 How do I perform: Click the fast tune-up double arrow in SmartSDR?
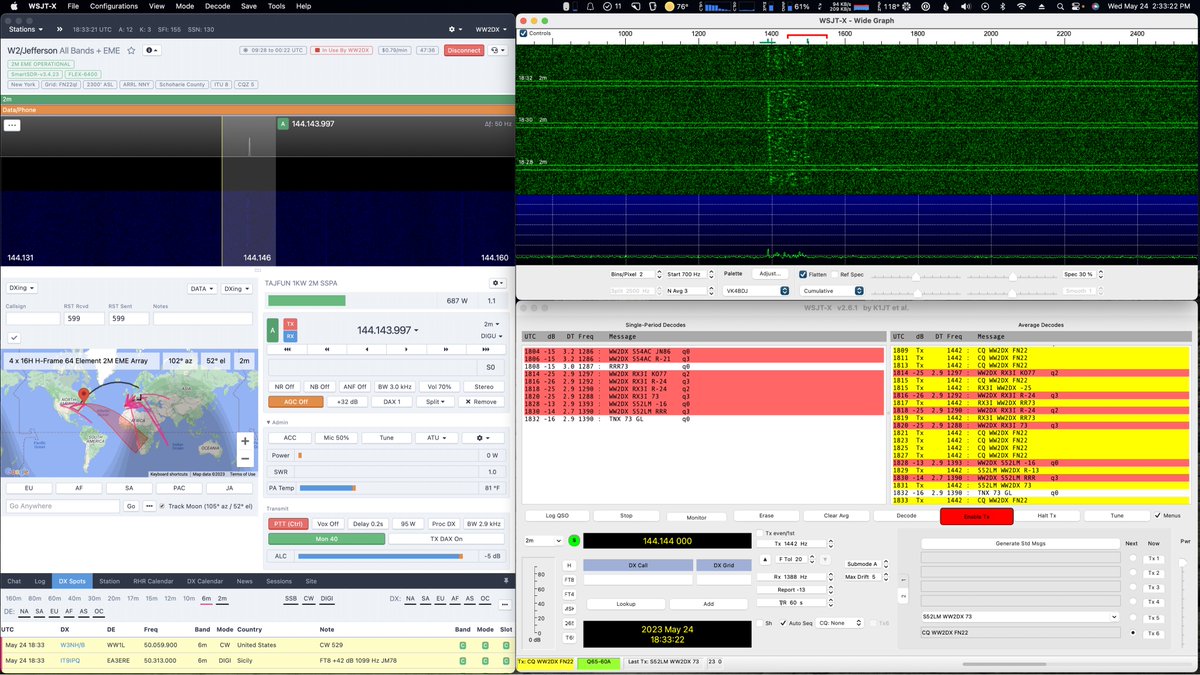(x=445, y=348)
